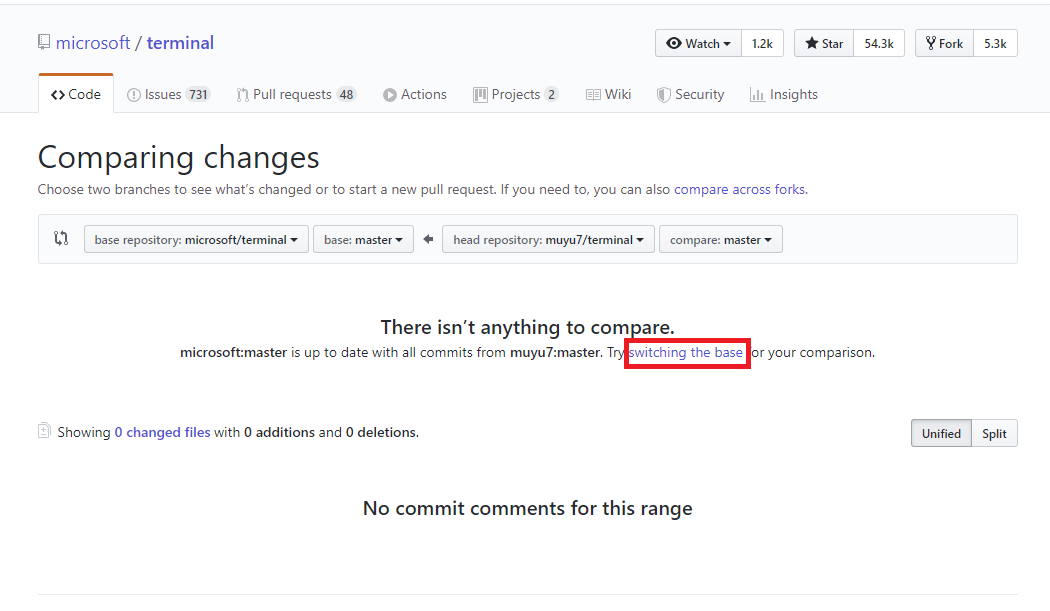Open the head repository muyu7/terminal dropdown

(x=548, y=240)
